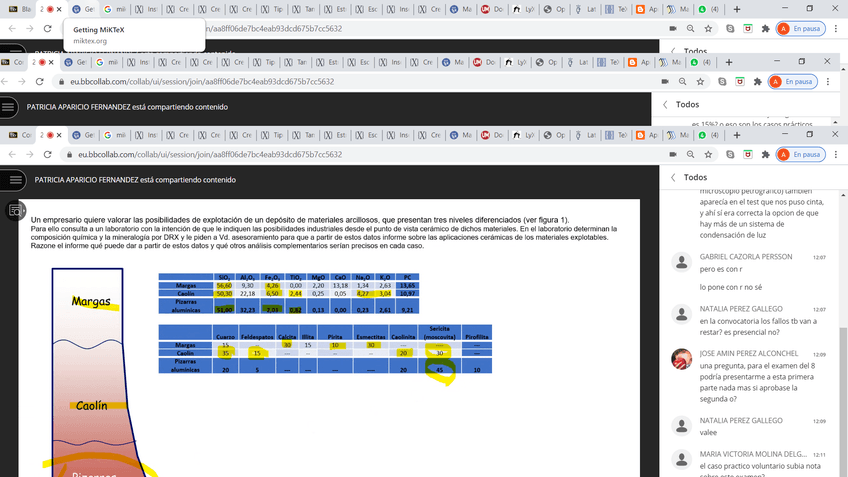This screenshot has height=477, width=848.
Task: Open Chrome three-dot menu in top window
Action: tap(836, 29)
